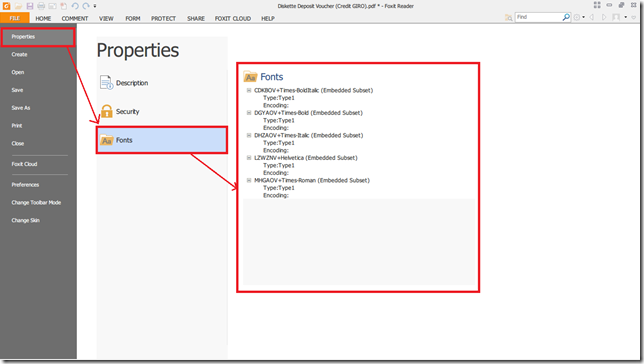
Task: Select Change Toolbar Mode in sidebar
Action: click(36, 203)
